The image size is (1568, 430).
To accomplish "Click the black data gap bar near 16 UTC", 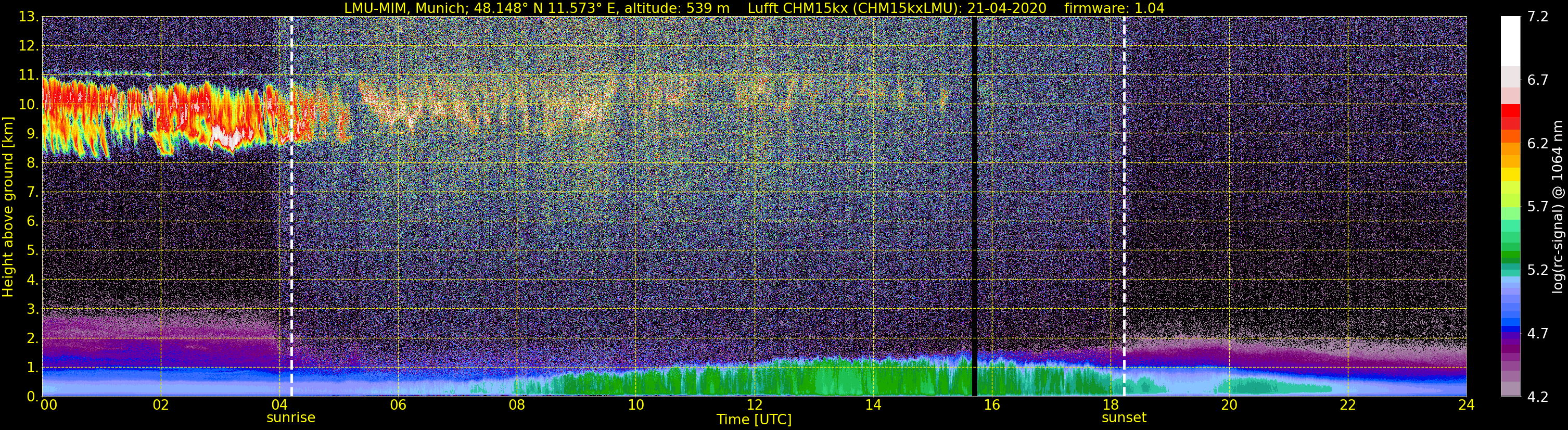I will click(x=975, y=207).
